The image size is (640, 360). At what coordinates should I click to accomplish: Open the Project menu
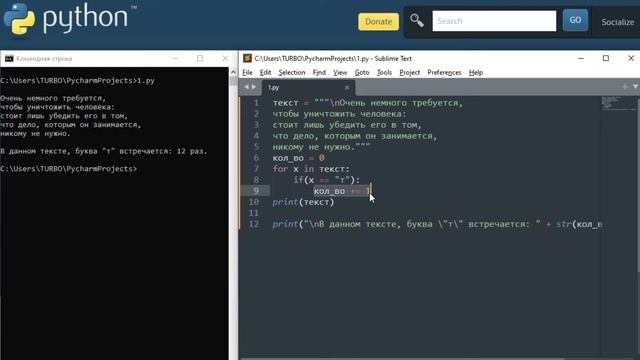409,73
